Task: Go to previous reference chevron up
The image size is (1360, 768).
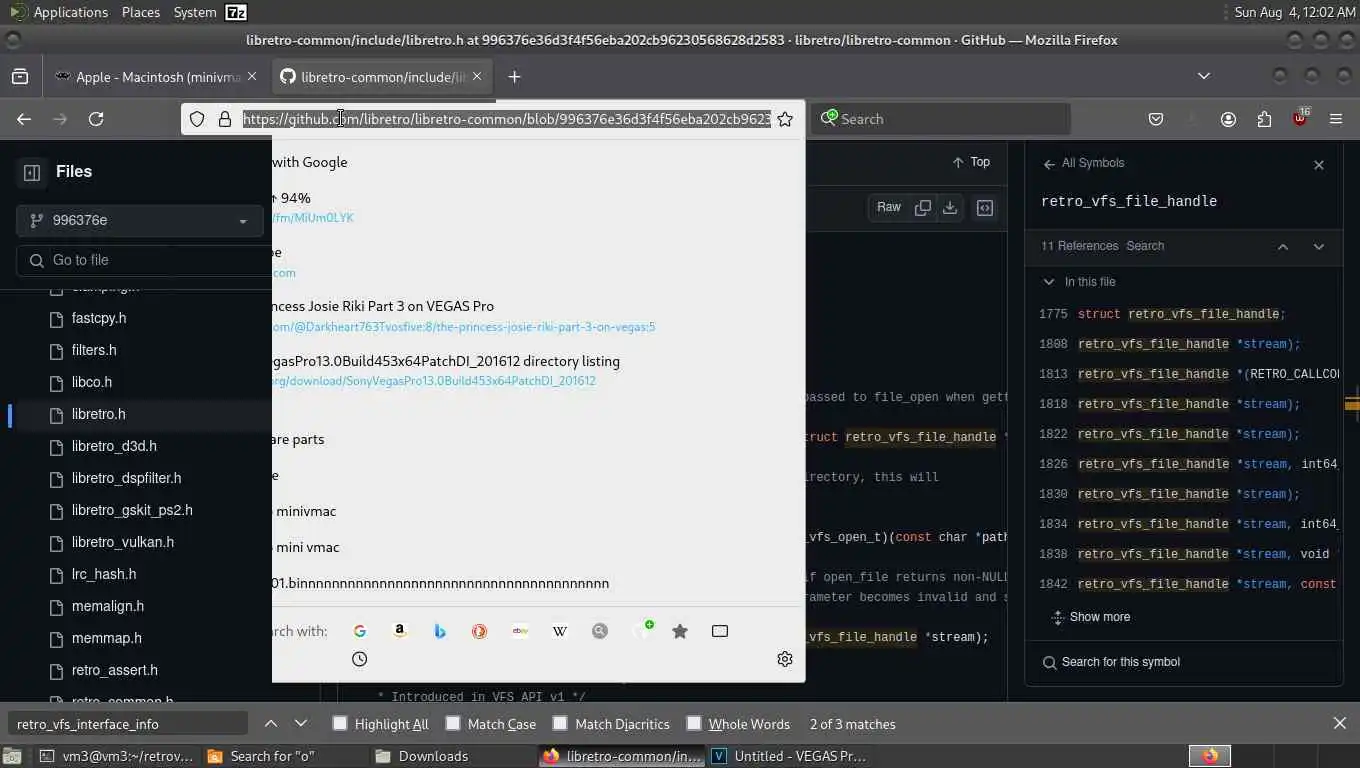Action: 1283,247
